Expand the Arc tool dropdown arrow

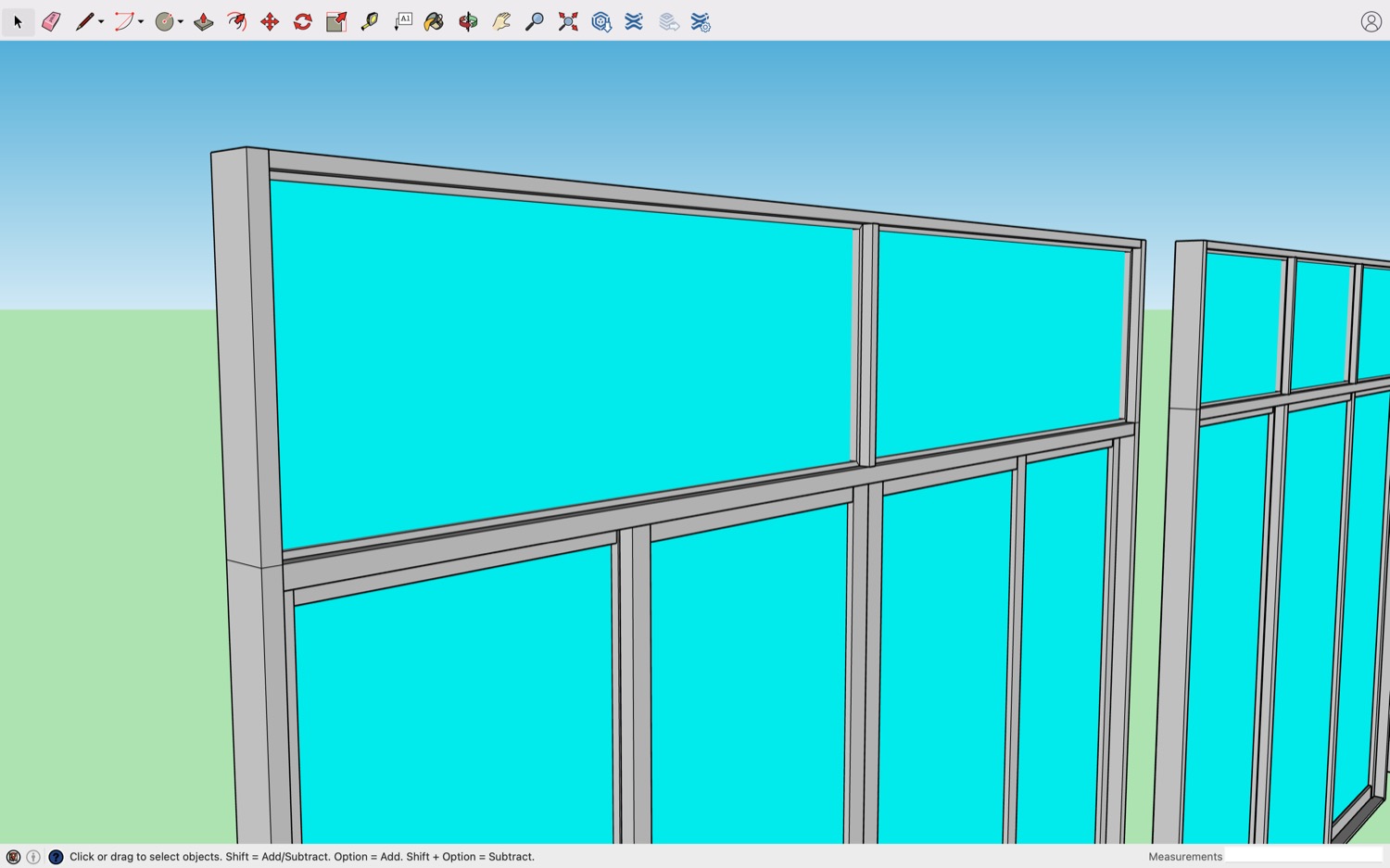point(141,21)
